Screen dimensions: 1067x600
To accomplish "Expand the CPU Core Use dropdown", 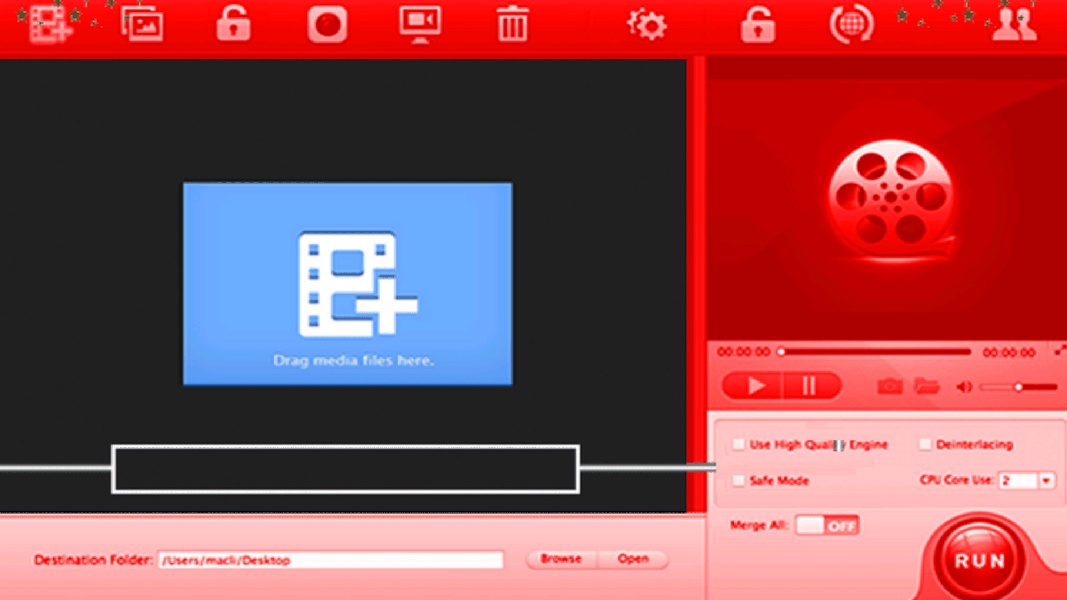I will pos(1047,480).
